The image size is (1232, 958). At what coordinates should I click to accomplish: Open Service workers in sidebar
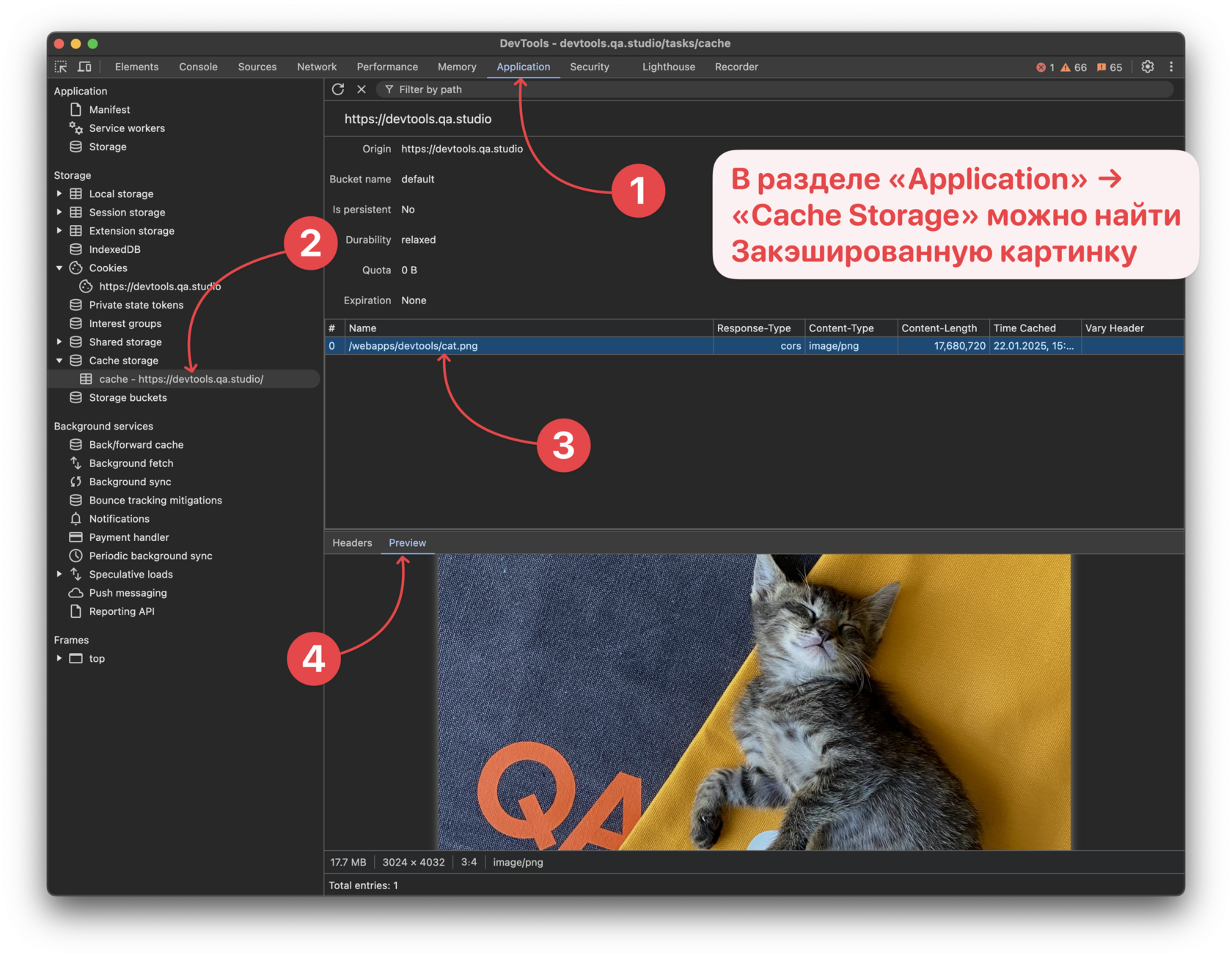[x=127, y=128]
